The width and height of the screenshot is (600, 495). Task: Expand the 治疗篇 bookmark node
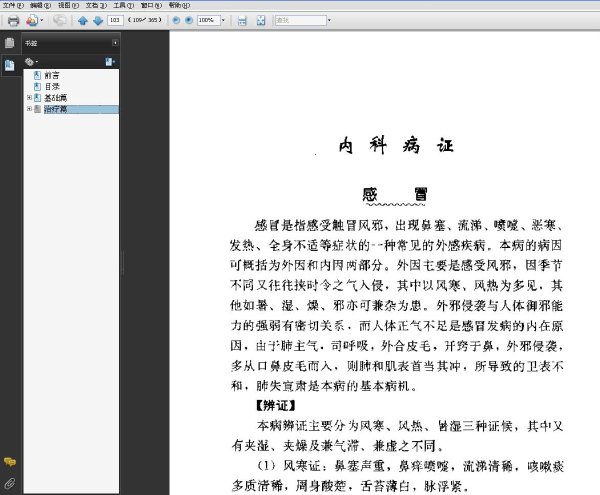(29, 109)
